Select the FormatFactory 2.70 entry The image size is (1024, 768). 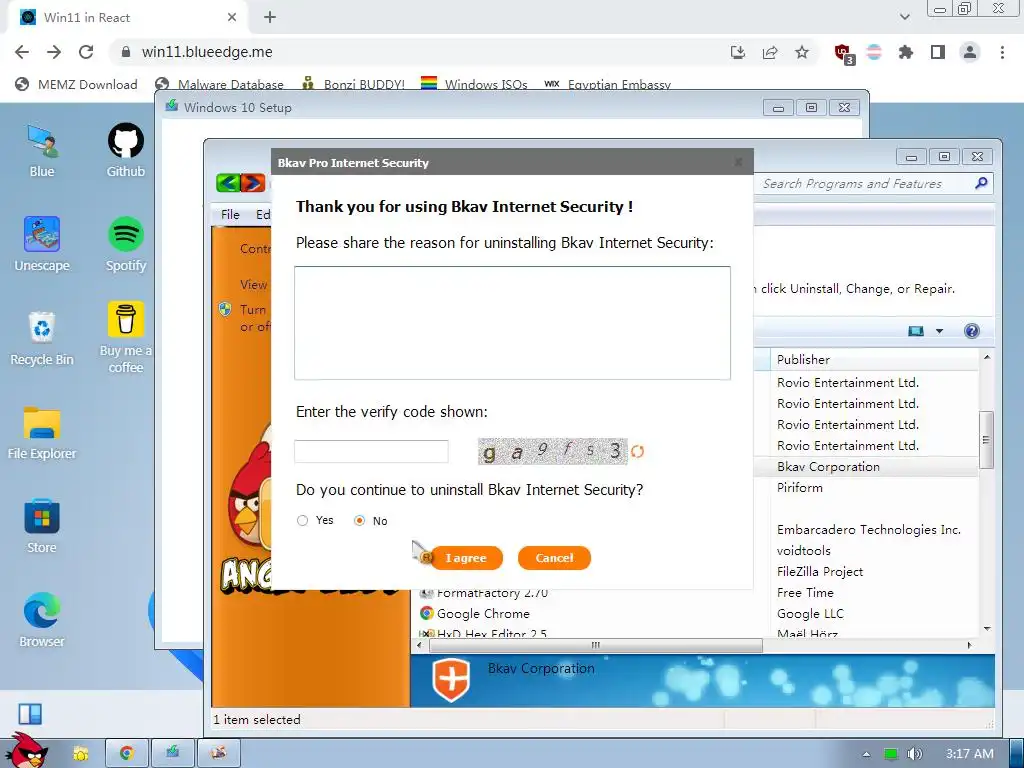(x=484, y=592)
